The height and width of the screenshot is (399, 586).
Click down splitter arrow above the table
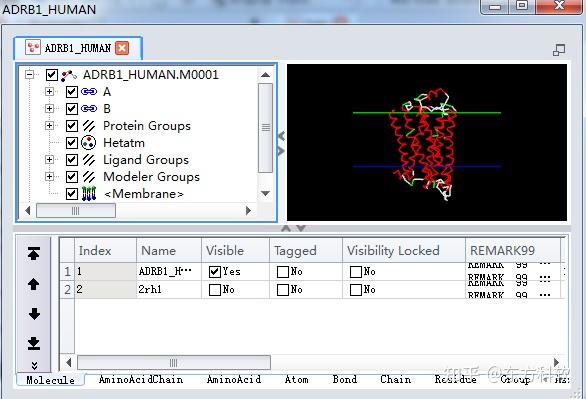click(x=301, y=228)
